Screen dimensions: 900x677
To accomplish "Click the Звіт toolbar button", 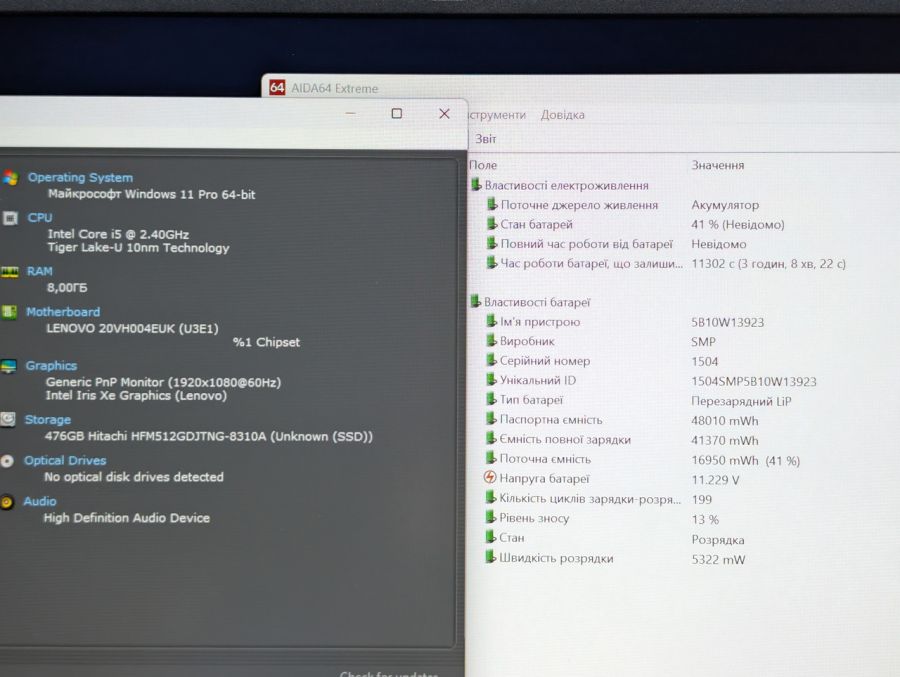I will click(x=486, y=139).
